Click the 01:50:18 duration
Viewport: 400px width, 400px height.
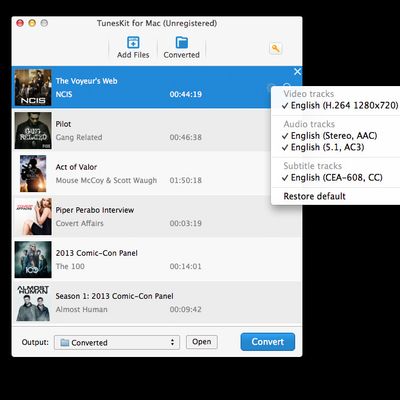coord(186,180)
